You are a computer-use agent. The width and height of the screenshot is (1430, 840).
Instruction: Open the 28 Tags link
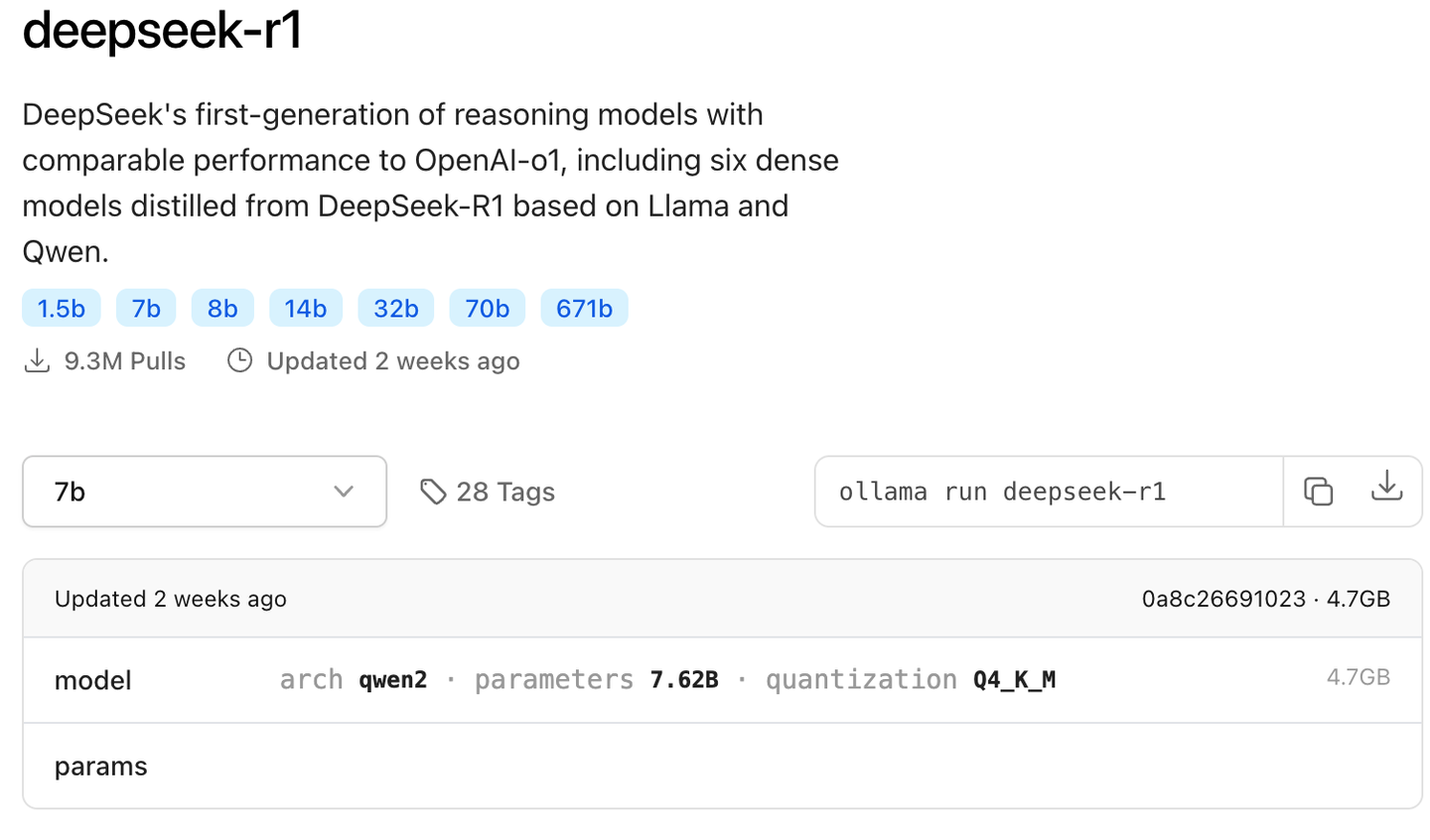(504, 491)
